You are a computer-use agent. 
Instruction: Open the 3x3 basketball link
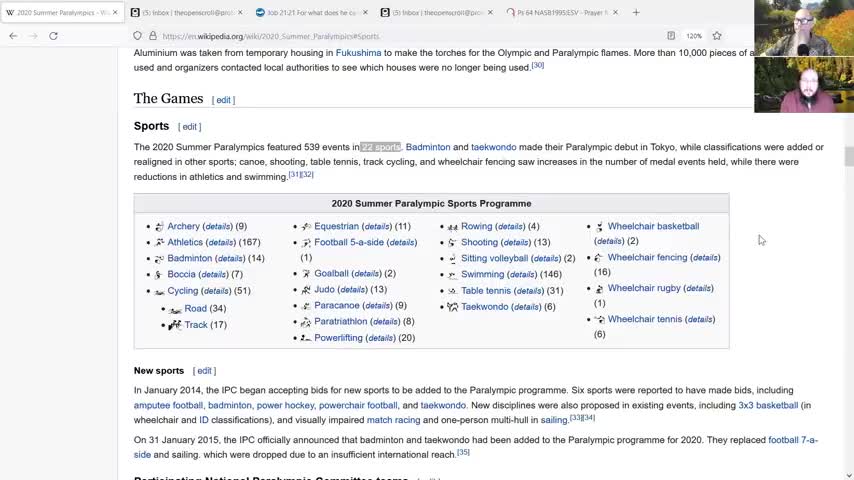pos(768,405)
